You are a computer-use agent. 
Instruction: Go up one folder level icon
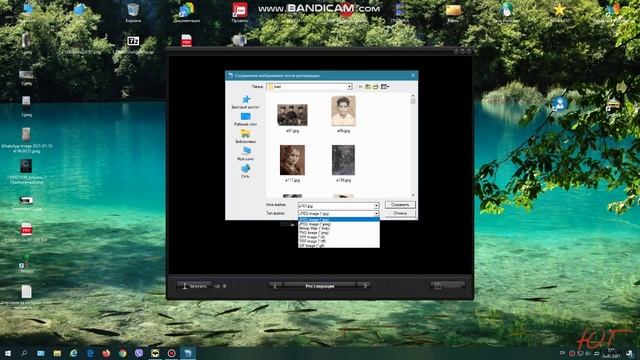368,87
